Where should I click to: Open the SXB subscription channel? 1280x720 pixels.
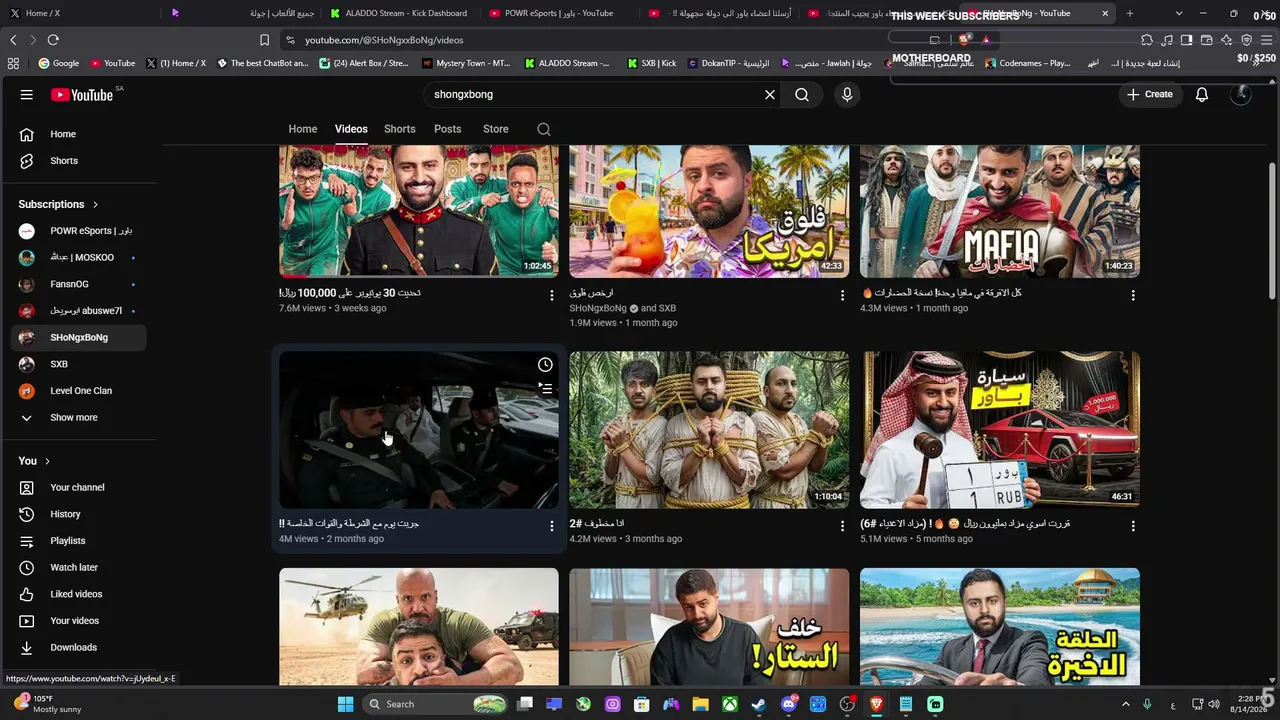coord(78,364)
